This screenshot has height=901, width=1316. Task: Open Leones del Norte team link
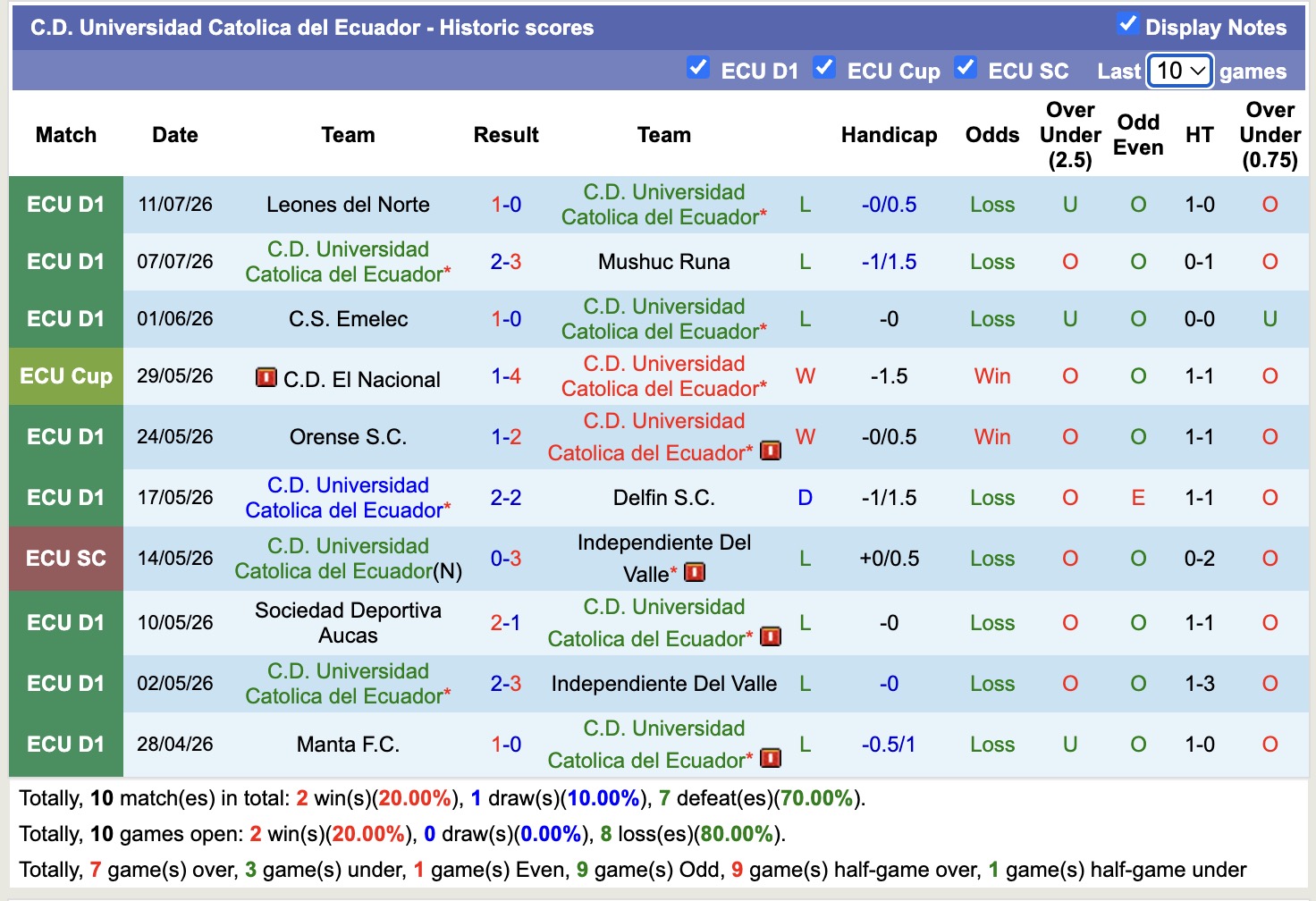[348, 205]
